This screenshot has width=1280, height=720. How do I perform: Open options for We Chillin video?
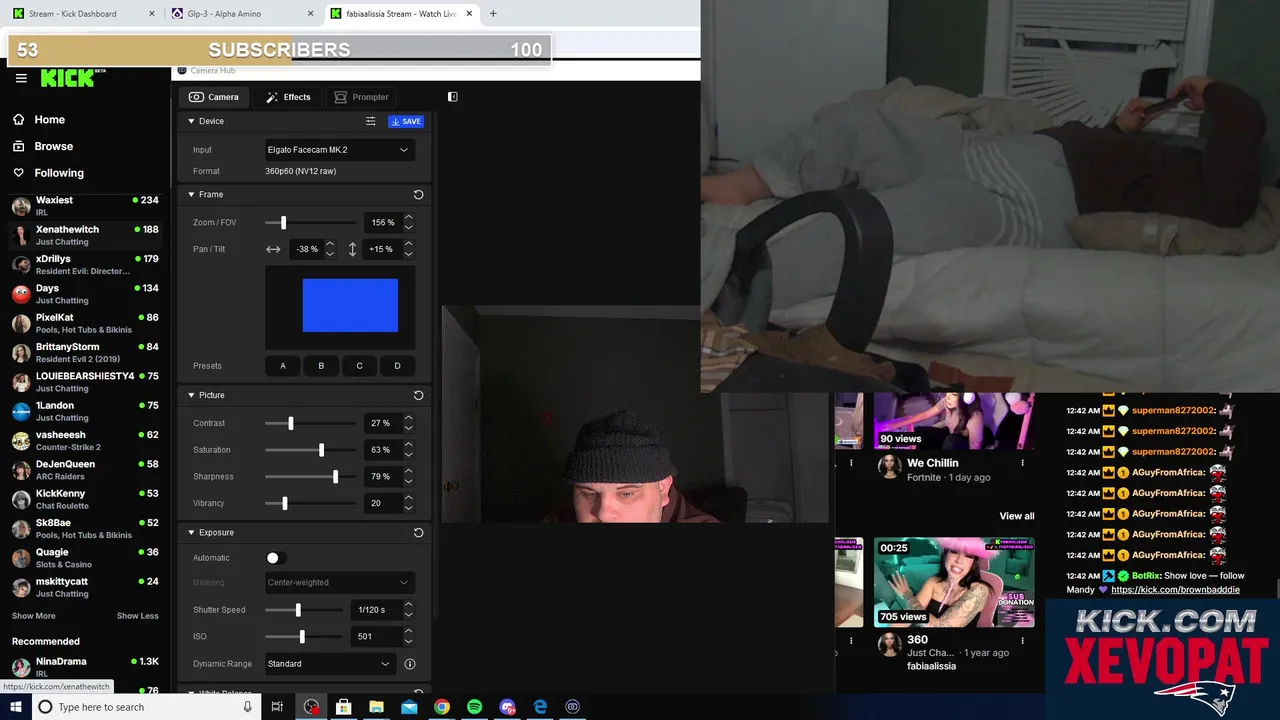tap(1022, 463)
